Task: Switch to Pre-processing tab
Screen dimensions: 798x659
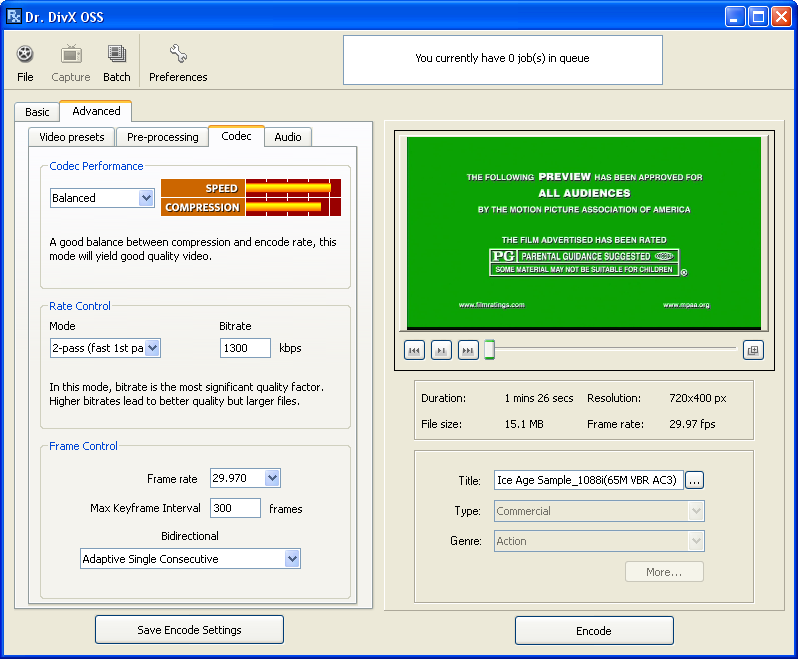Action: (x=163, y=137)
